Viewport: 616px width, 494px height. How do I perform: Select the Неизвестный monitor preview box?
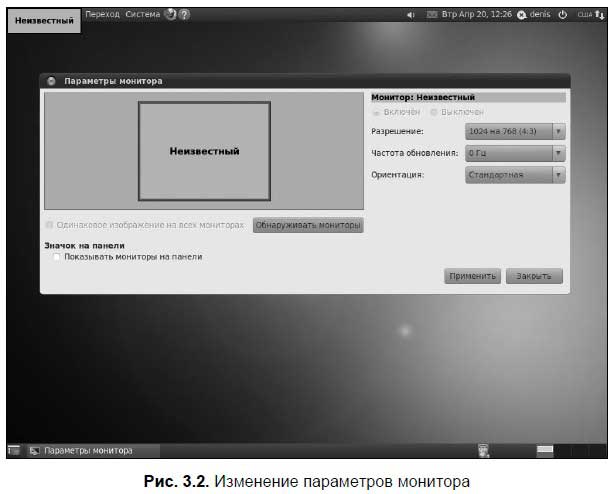pos(204,151)
